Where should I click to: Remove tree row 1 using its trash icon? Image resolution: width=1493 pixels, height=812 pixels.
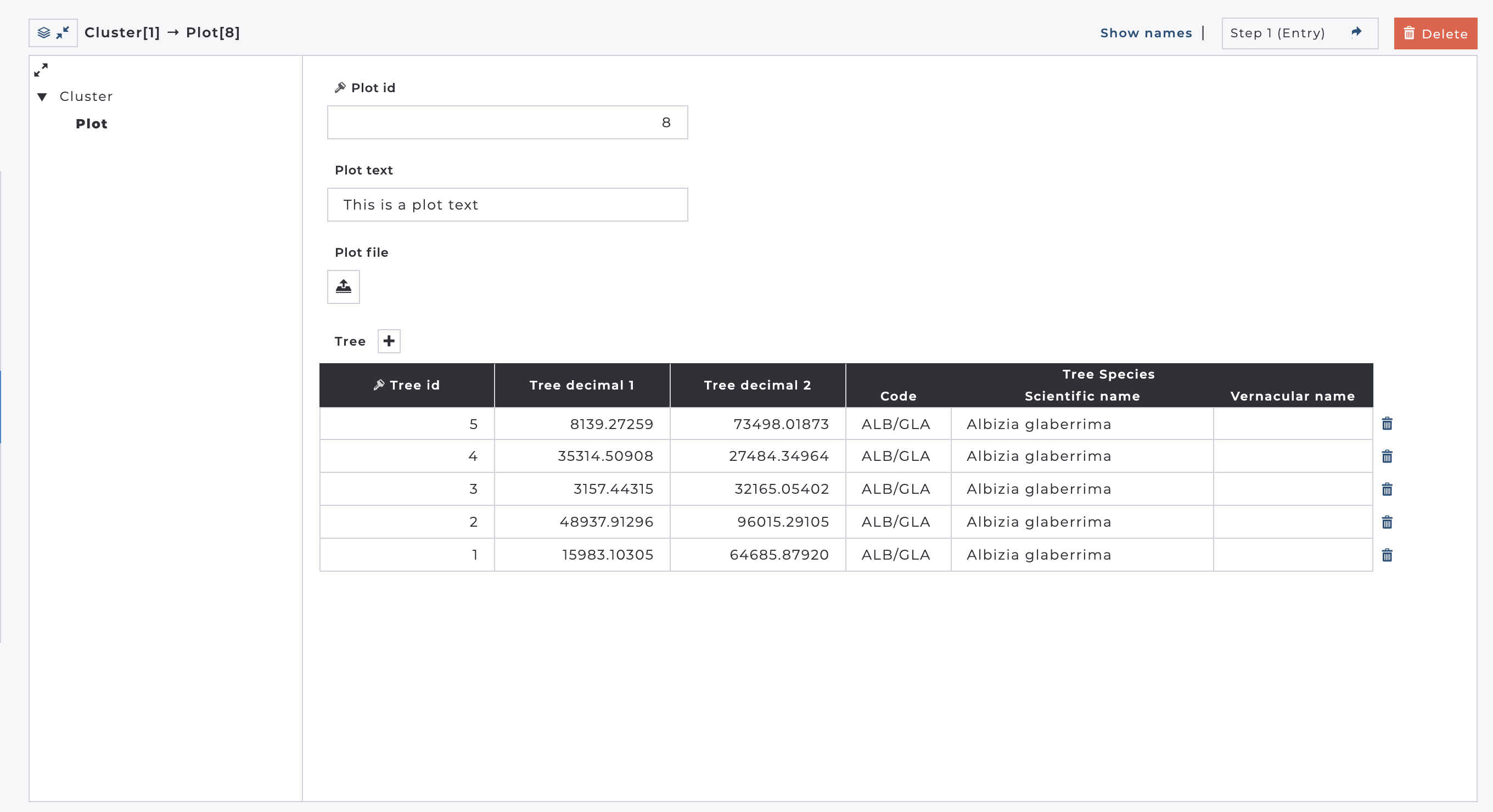click(x=1387, y=555)
